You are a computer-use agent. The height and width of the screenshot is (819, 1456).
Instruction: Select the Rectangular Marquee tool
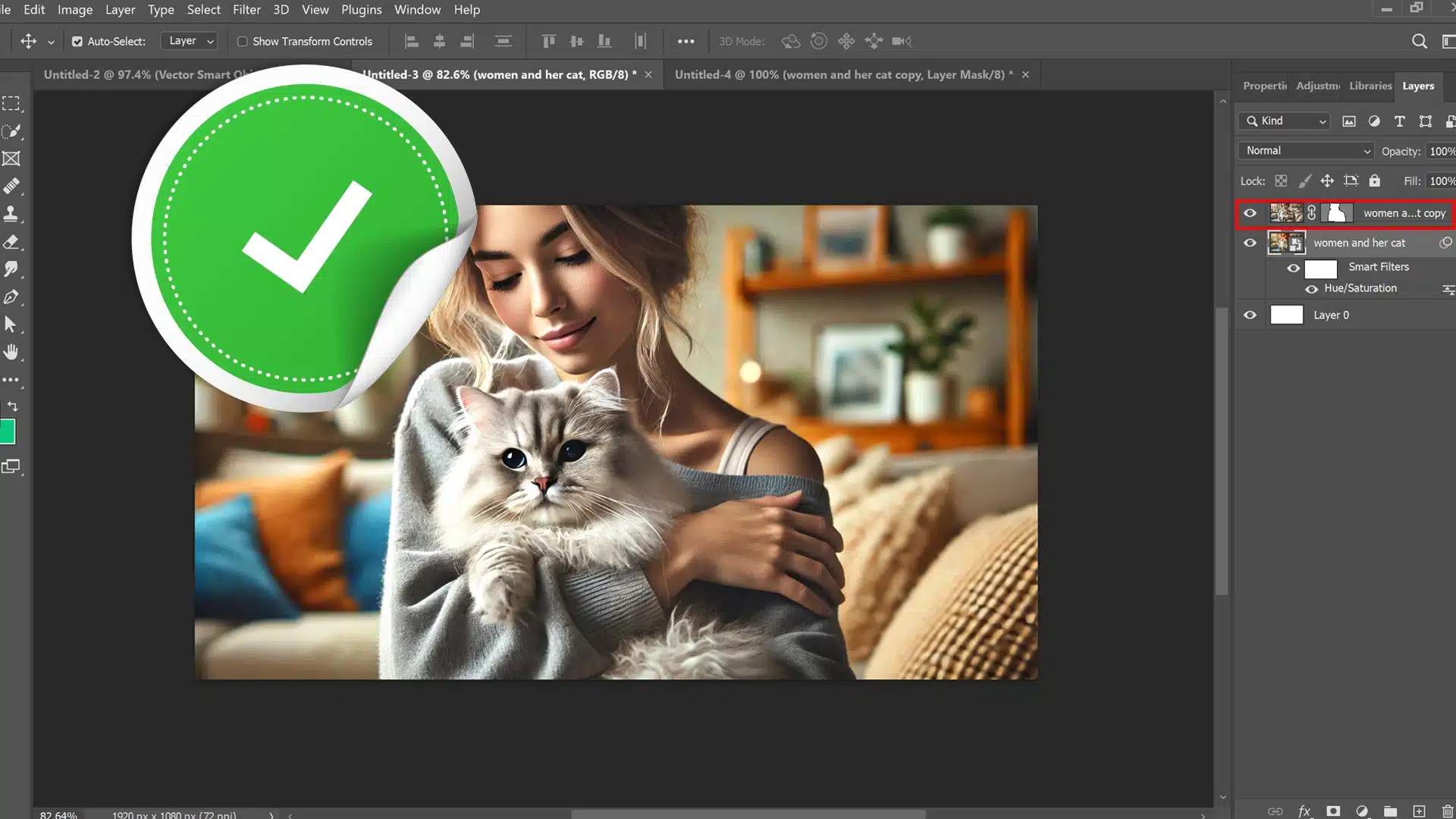click(11, 103)
